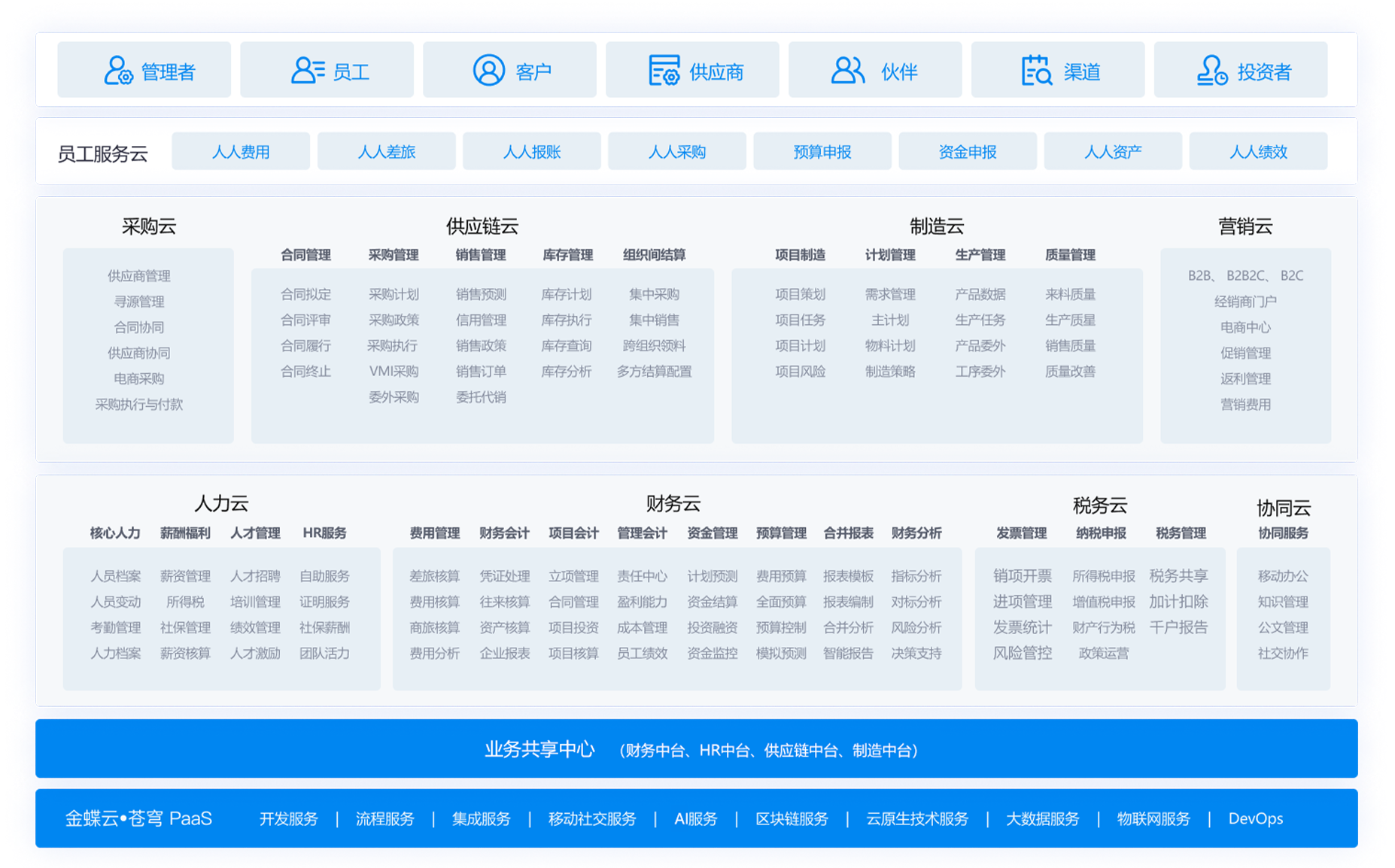Choose 预算申报 in employee services
This screenshot has width=1395, height=868.
click(x=822, y=151)
